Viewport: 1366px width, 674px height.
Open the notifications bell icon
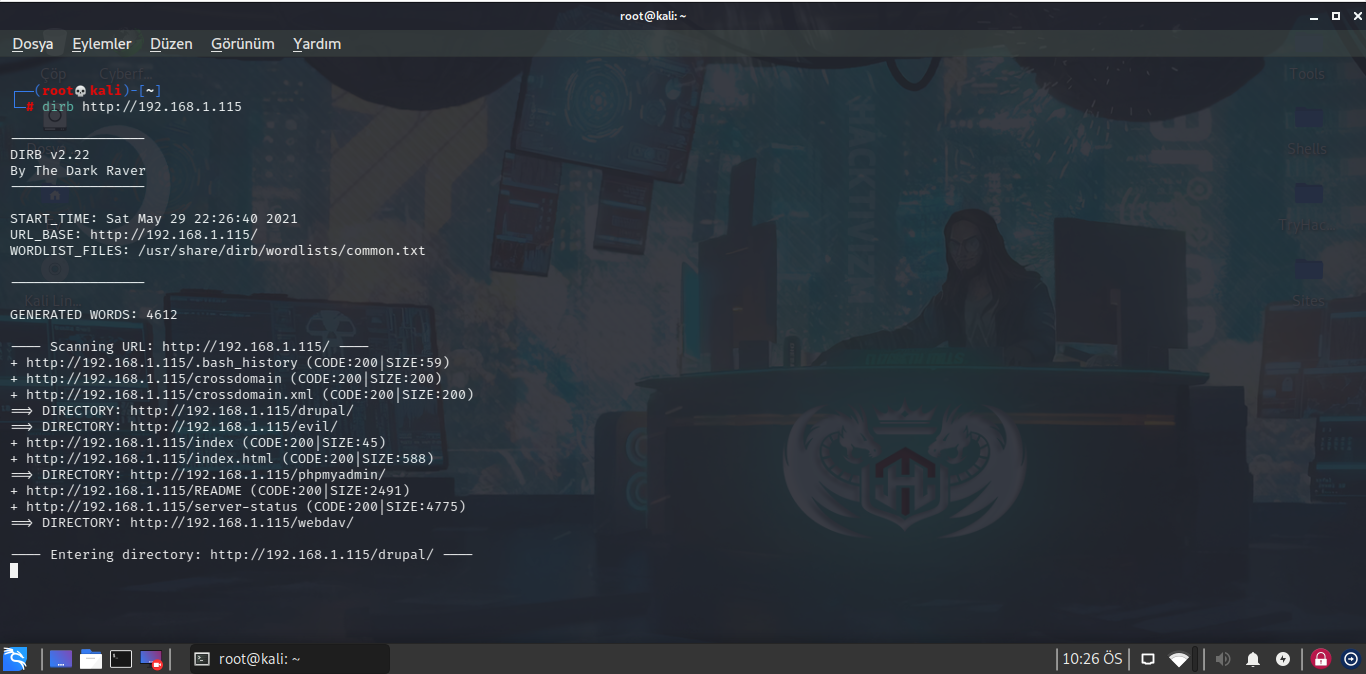click(1253, 659)
